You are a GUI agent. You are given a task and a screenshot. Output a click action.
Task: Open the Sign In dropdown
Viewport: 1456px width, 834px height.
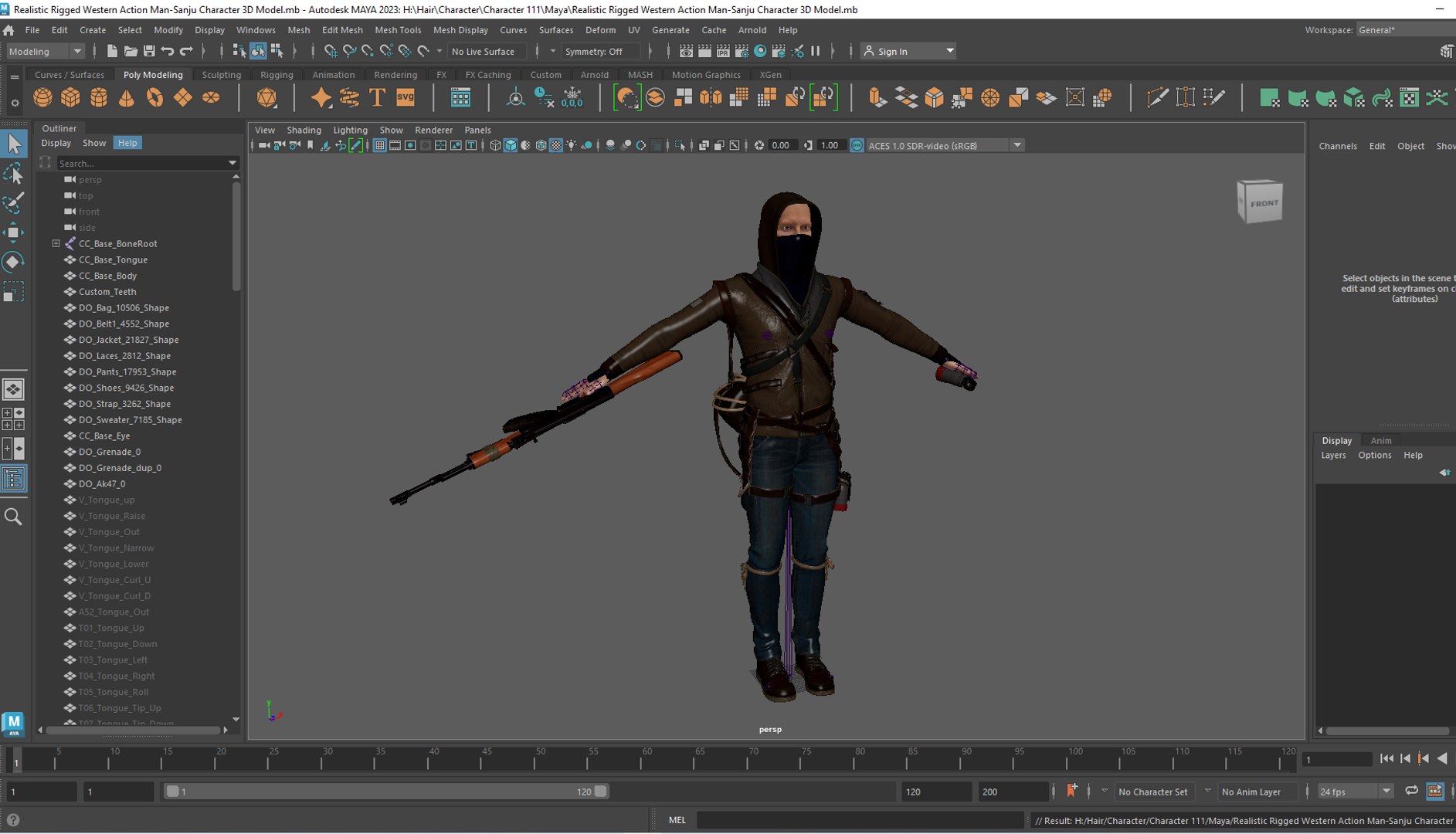point(909,51)
